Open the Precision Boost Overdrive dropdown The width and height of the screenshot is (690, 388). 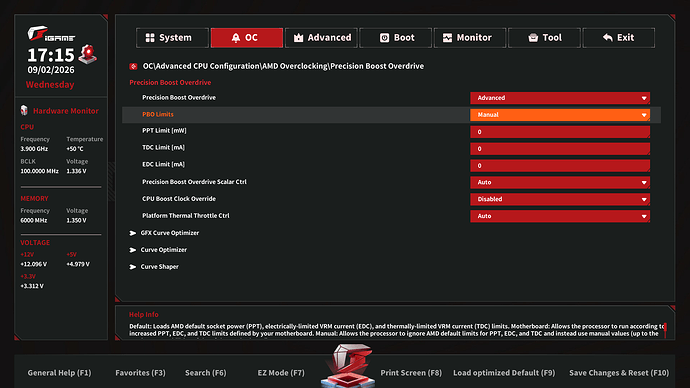(x=560, y=98)
